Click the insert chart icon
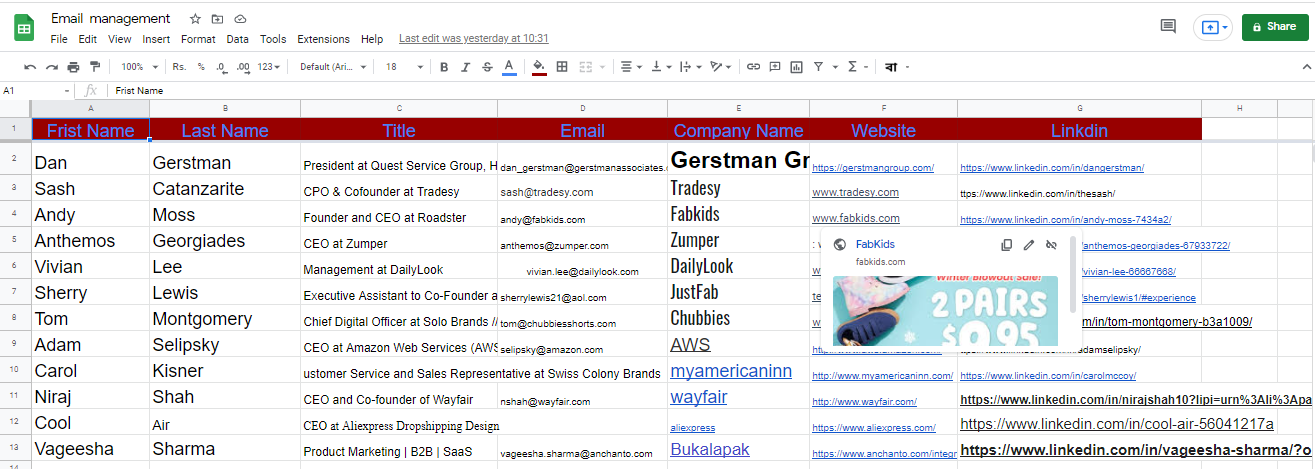The image size is (1315, 469). coord(796,67)
